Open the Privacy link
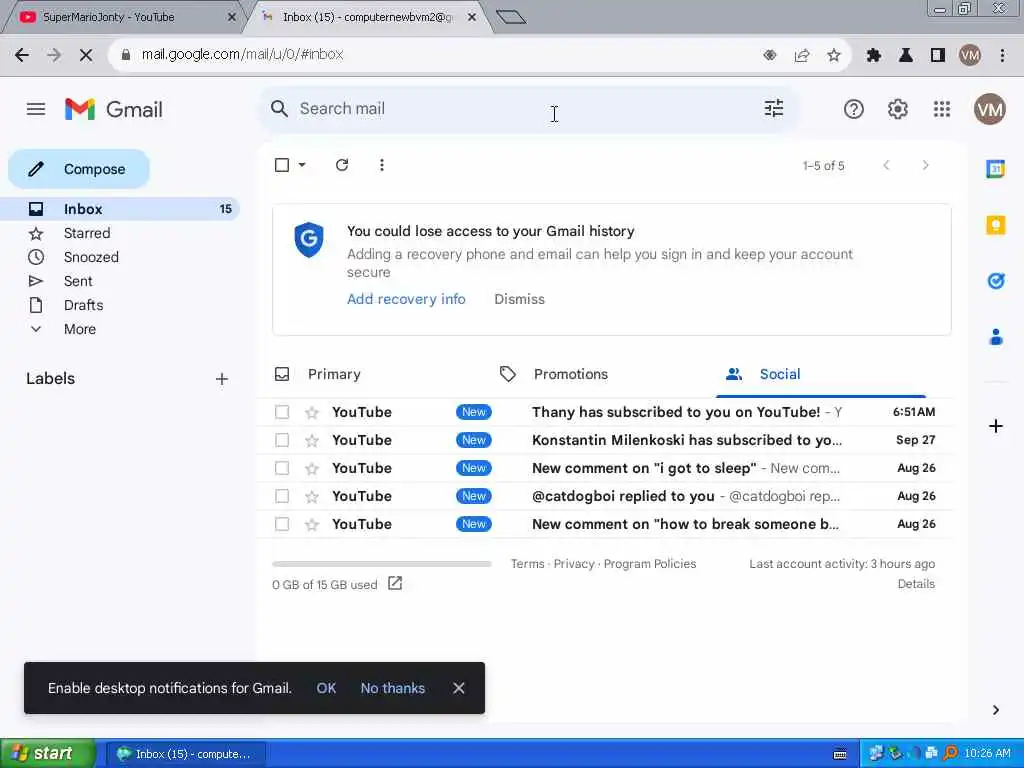Viewport: 1024px width, 768px height. 574,564
